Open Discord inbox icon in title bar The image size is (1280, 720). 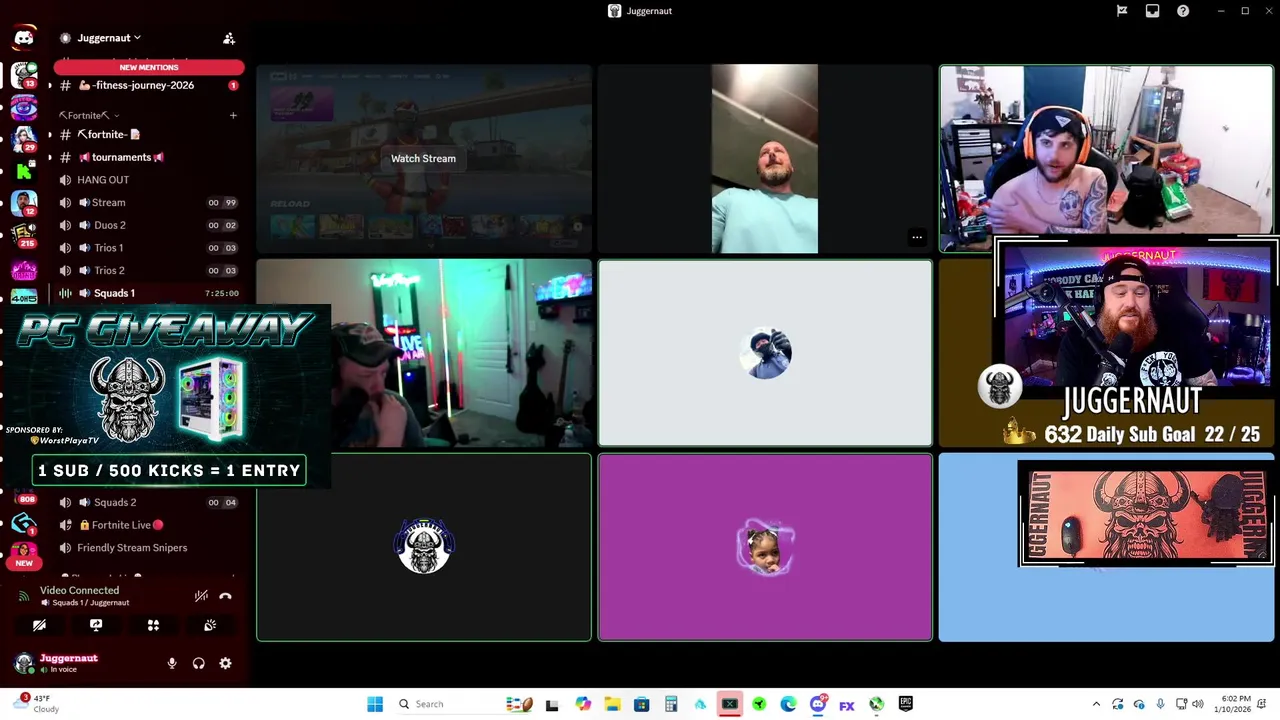(1152, 11)
